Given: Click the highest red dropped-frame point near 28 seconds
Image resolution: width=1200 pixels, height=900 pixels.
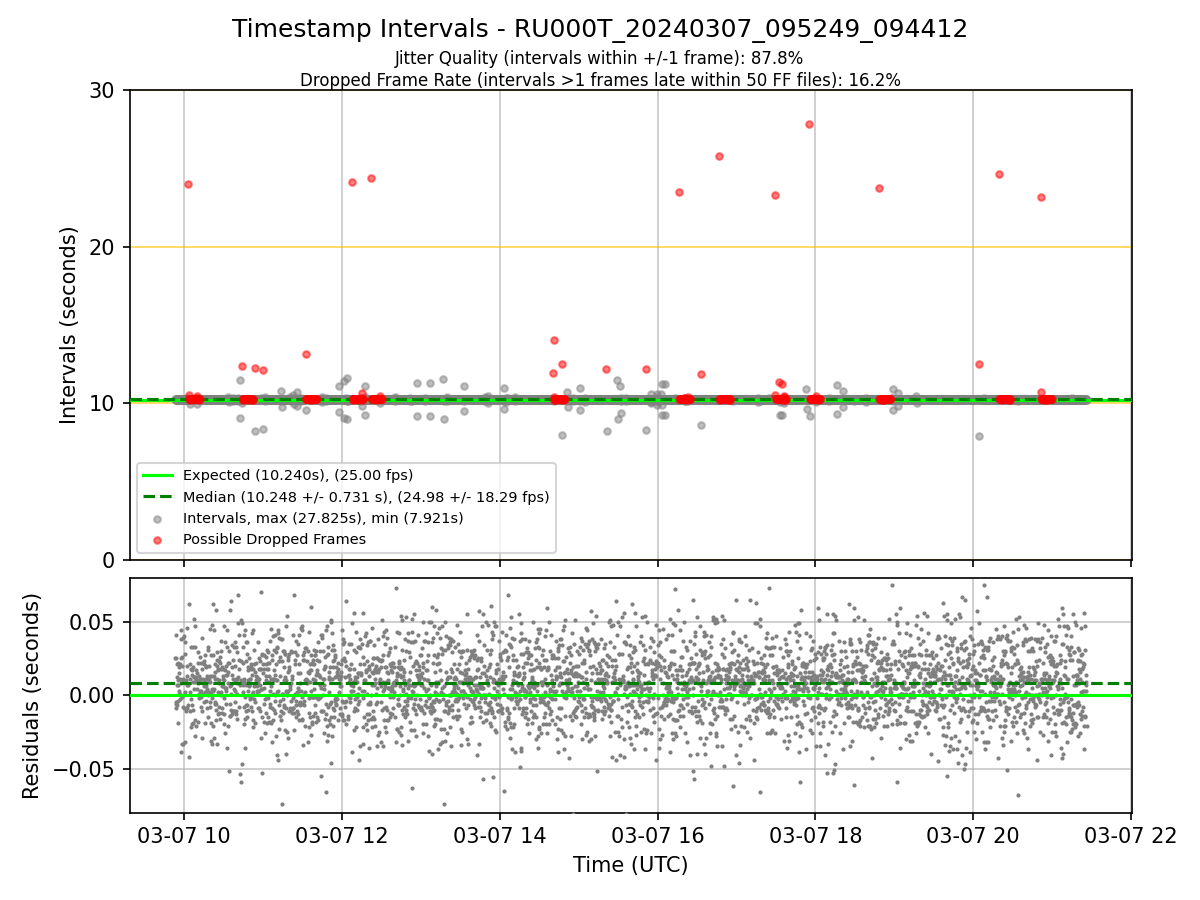Looking at the screenshot, I should 809,124.
